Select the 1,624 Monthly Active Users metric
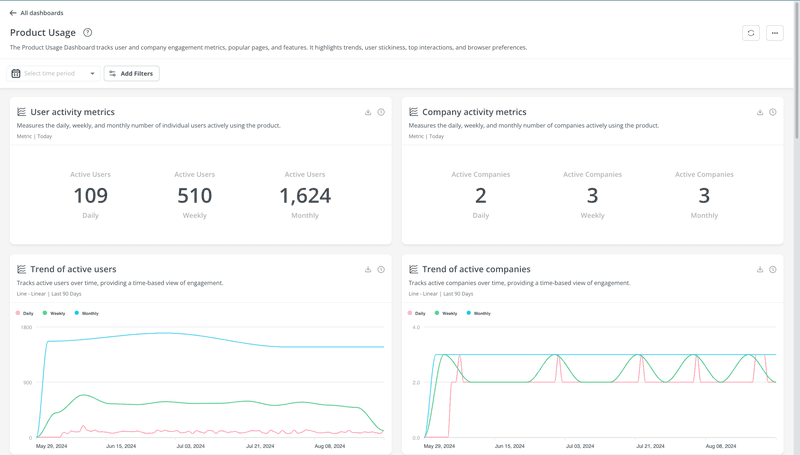This screenshot has width=800, height=455. (x=305, y=195)
